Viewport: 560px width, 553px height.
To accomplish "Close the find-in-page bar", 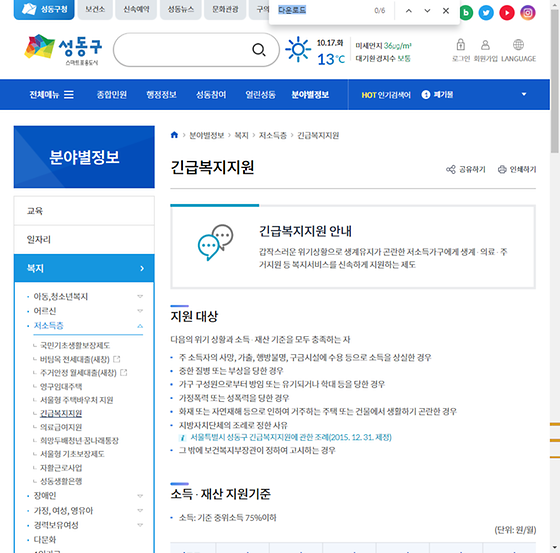I will tap(446, 11).
